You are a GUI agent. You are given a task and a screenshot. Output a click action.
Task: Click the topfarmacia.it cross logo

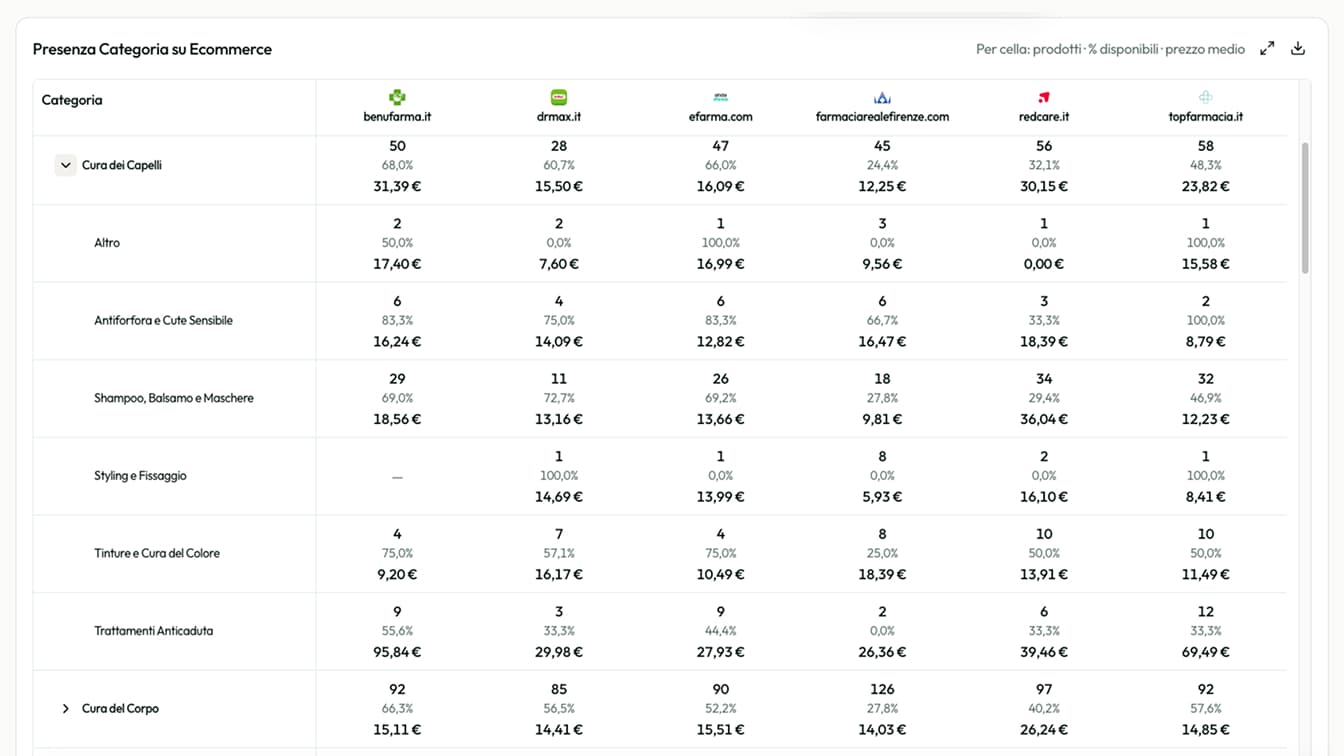[x=1205, y=97]
